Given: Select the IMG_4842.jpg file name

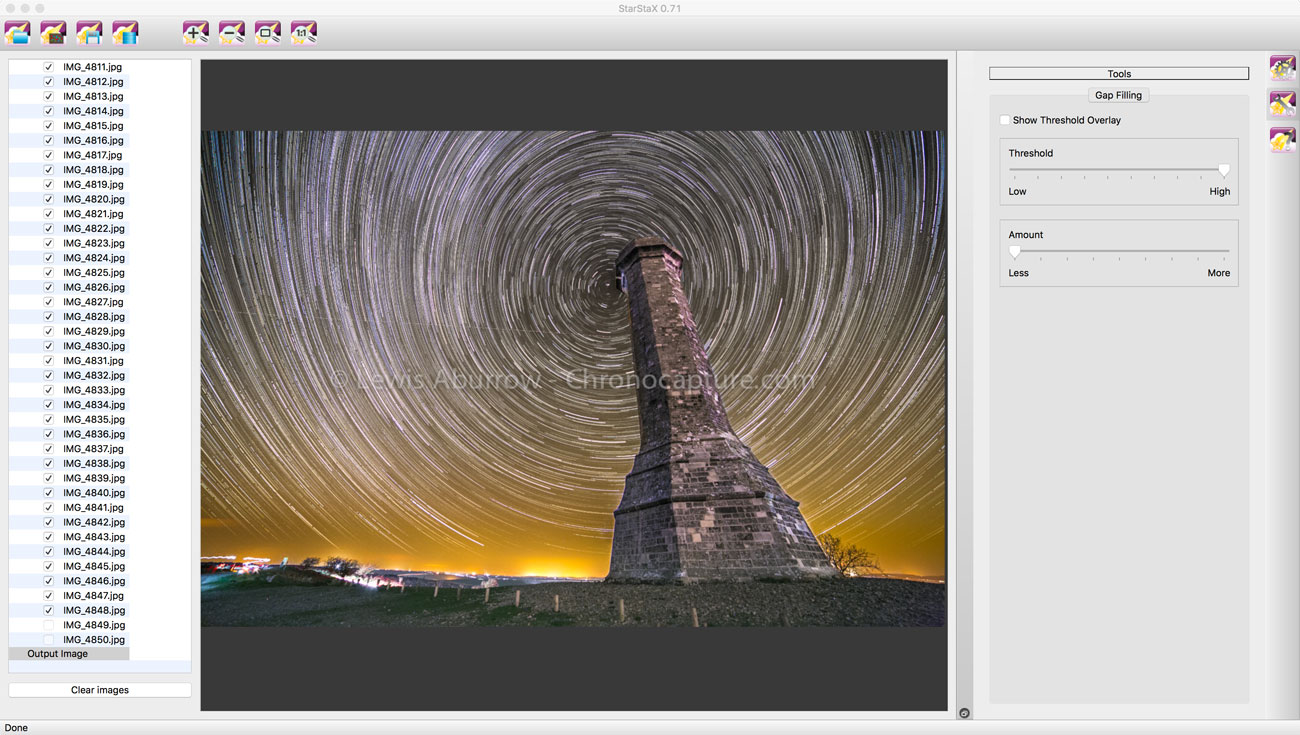Looking at the screenshot, I should point(94,522).
